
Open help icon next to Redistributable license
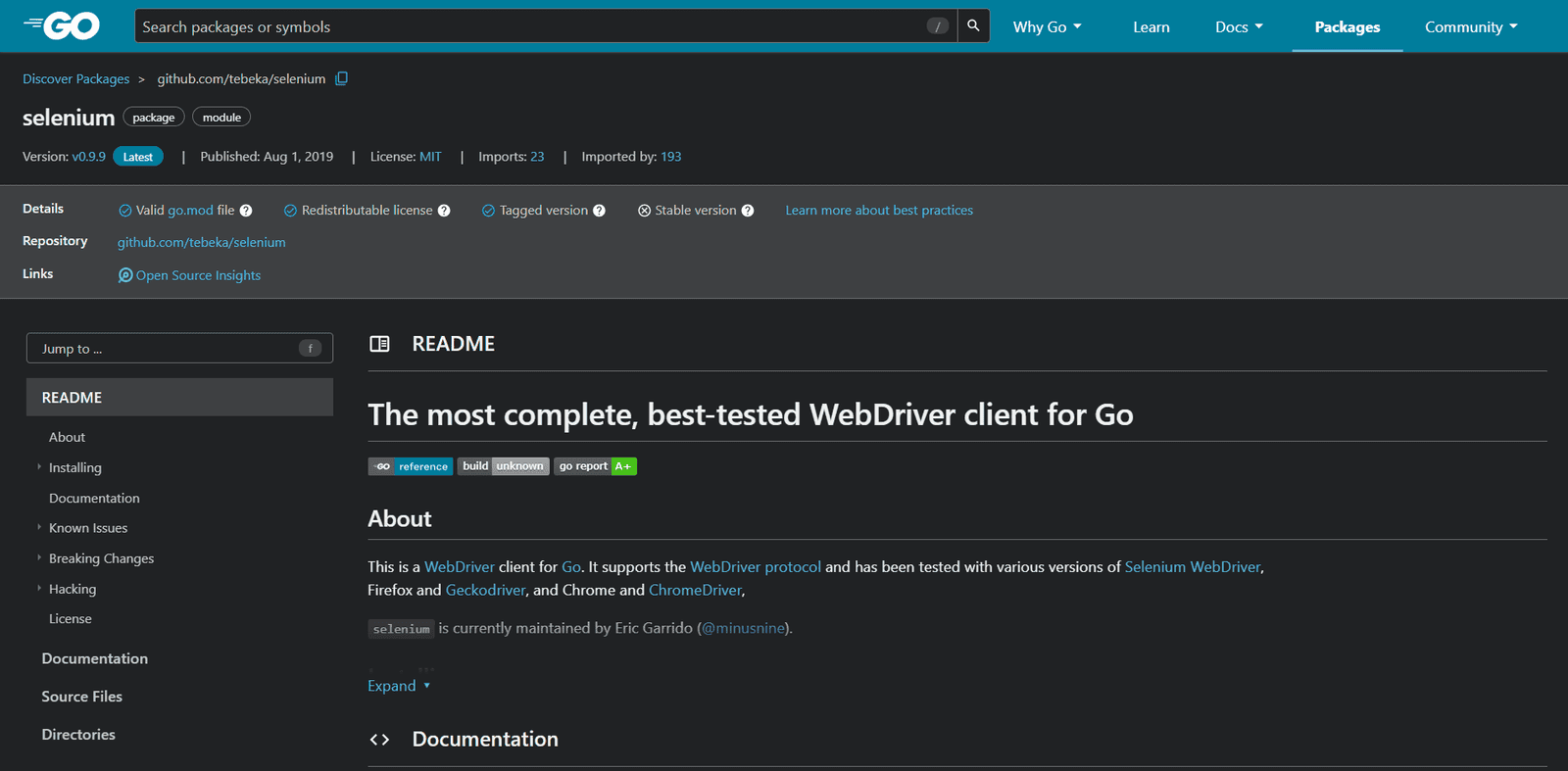(444, 211)
